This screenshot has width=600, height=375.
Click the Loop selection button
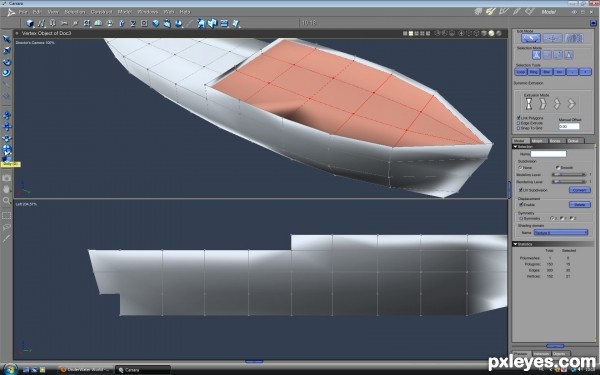pyautogui.click(x=520, y=72)
